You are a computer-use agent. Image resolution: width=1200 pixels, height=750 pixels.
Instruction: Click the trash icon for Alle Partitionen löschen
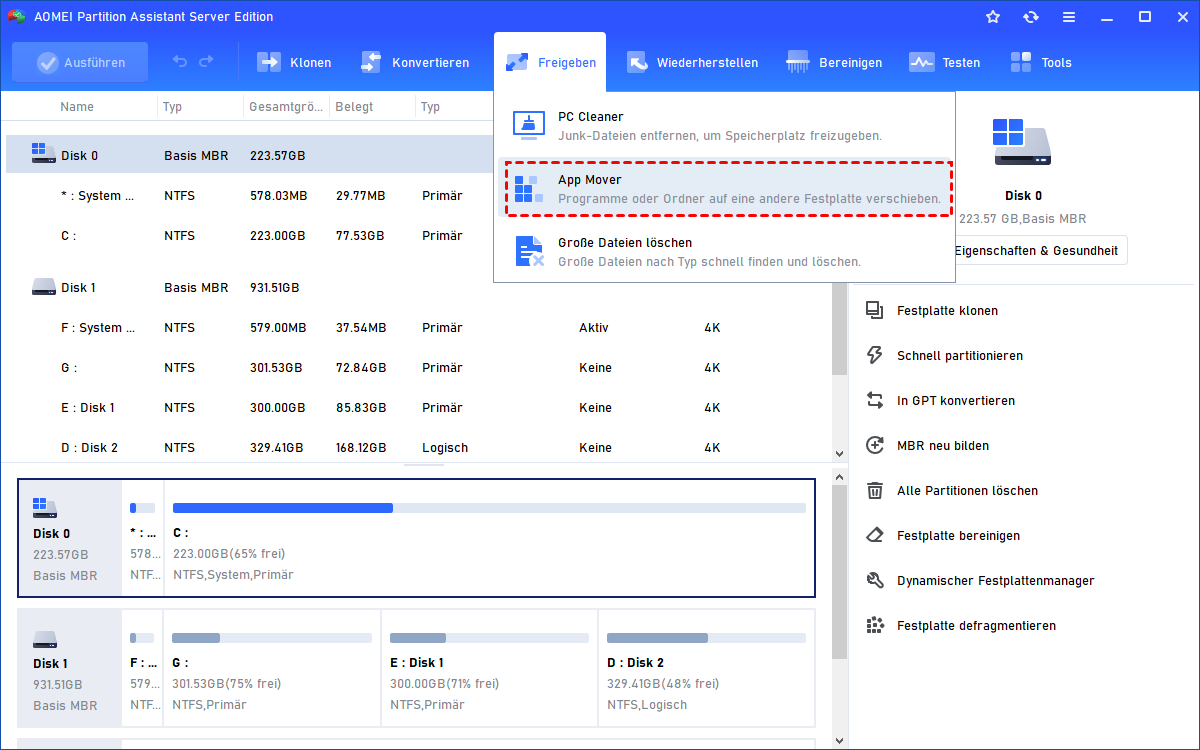[875, 491]
